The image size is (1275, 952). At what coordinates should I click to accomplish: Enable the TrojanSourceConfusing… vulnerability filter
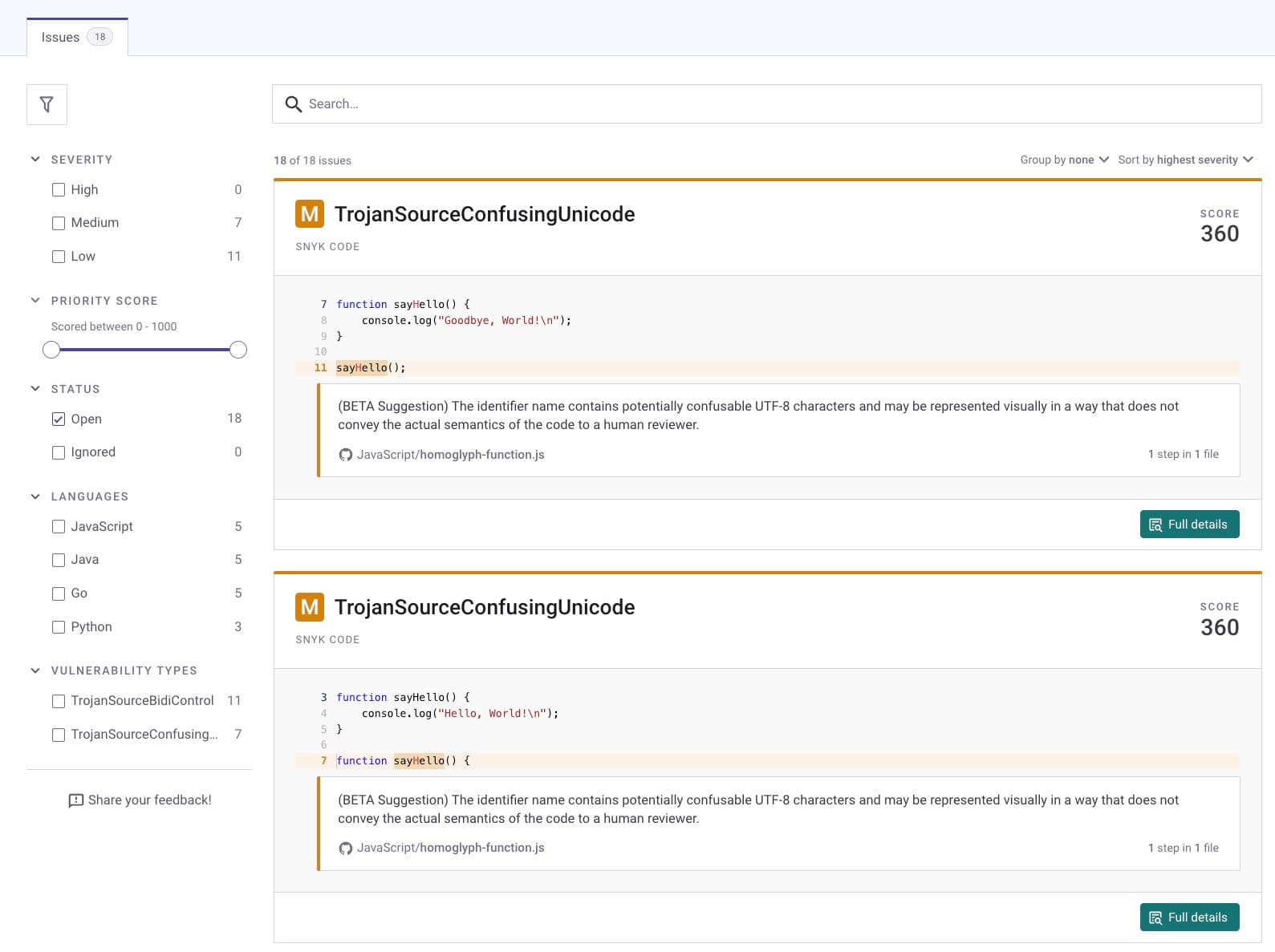pos(59,735)
